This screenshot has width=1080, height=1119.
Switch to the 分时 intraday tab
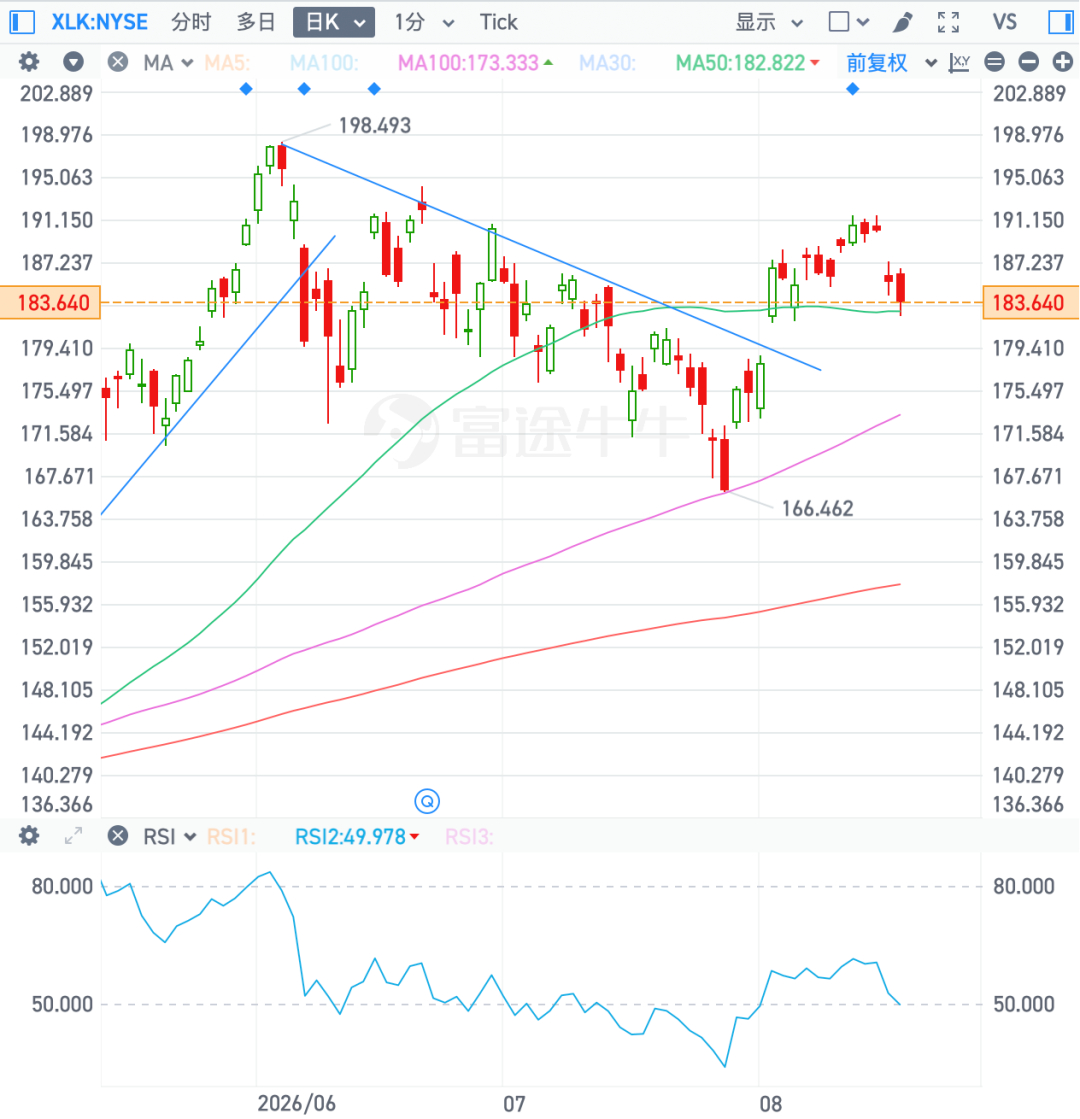tap(191, 22)
